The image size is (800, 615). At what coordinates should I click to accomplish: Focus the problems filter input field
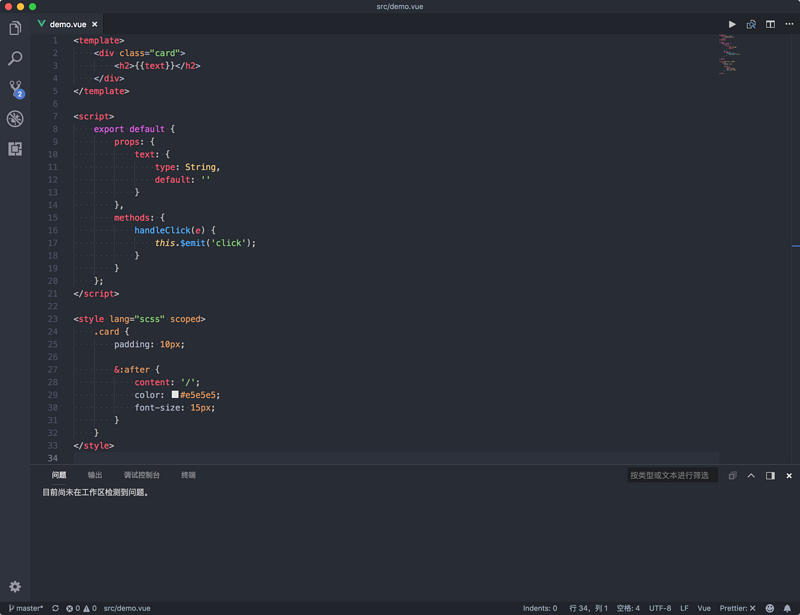coord(672,475)
